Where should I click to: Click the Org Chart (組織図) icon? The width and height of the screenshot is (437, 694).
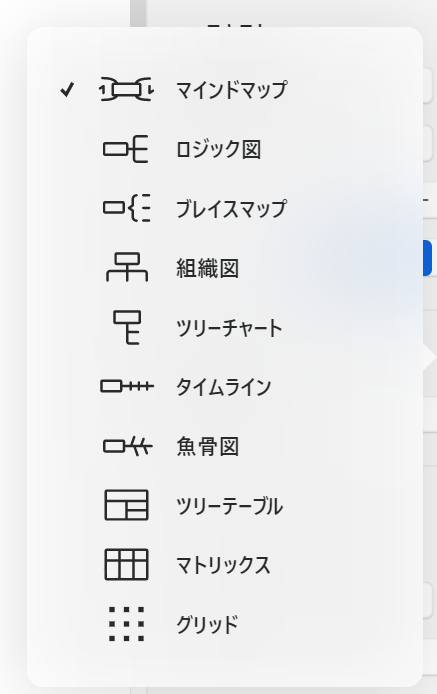click(127, 267)
